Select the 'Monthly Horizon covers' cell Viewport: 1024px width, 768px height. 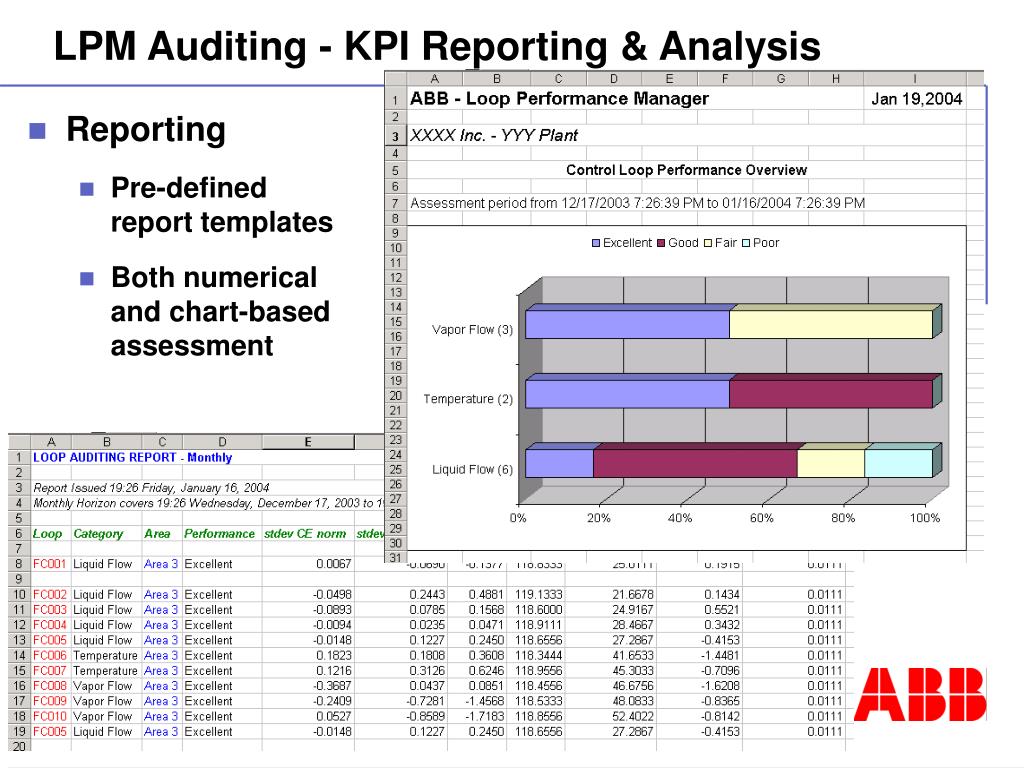point(208,503)
